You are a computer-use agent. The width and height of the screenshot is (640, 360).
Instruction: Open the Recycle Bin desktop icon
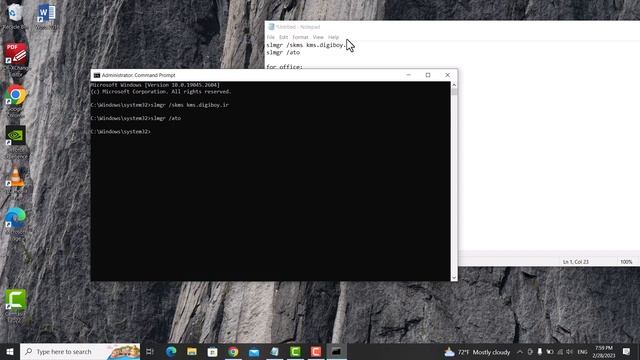coord(15,17)
